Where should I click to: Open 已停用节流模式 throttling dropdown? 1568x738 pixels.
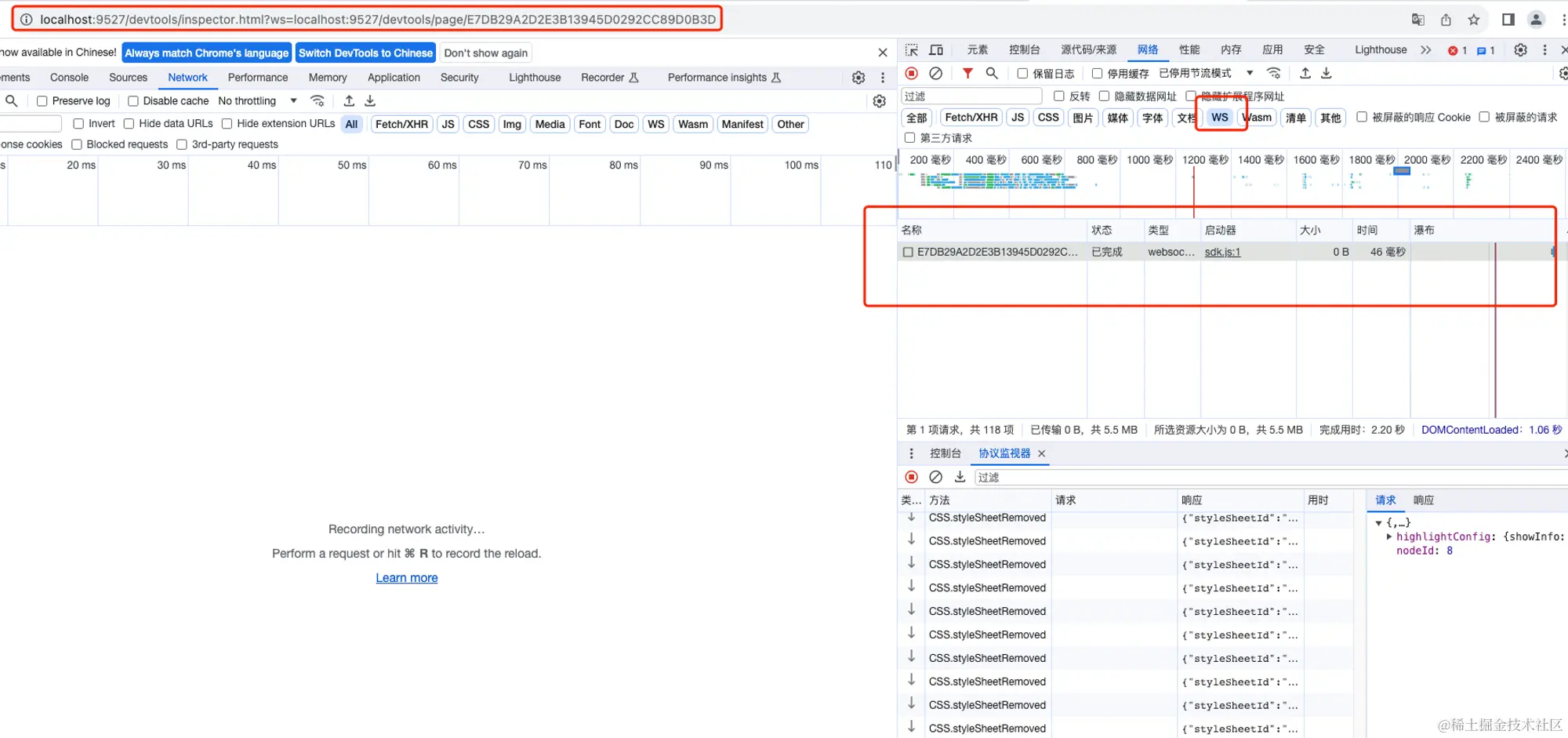(1206, 73)
